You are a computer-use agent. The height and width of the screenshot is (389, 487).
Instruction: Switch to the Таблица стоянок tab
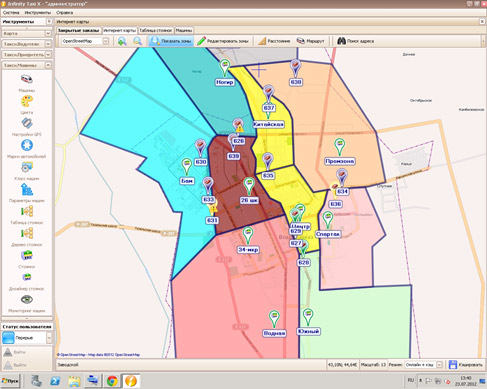point(155,30)
